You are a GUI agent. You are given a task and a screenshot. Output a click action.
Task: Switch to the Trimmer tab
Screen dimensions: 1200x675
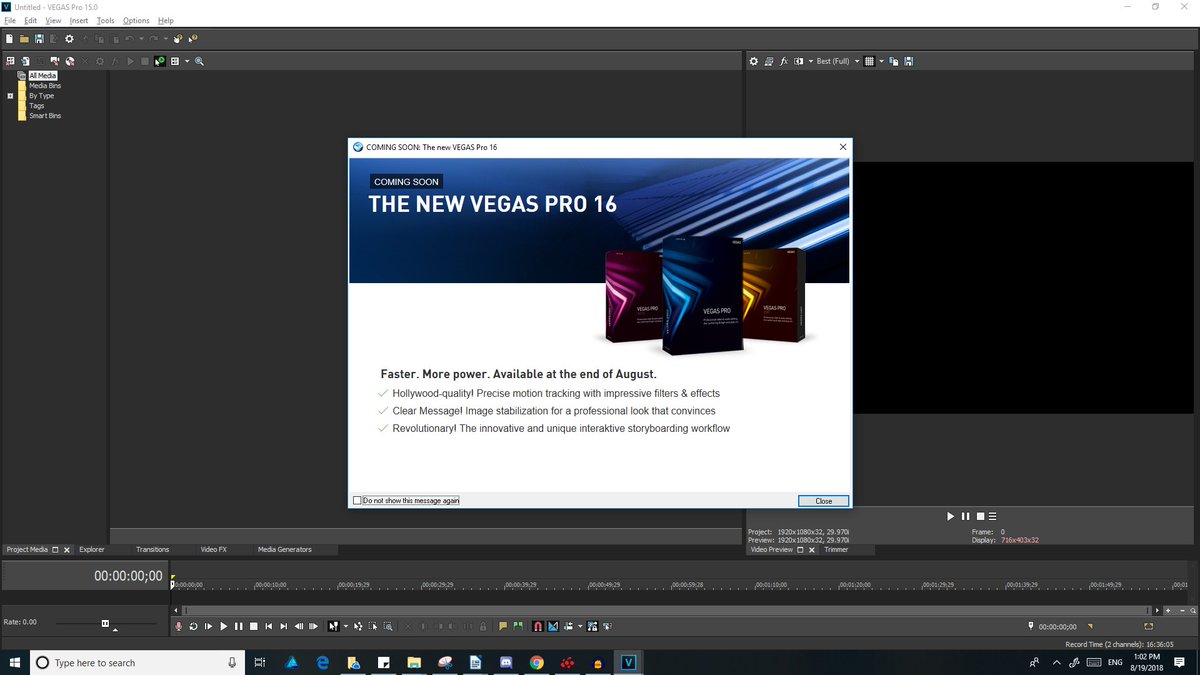click(x=836, y=549)
